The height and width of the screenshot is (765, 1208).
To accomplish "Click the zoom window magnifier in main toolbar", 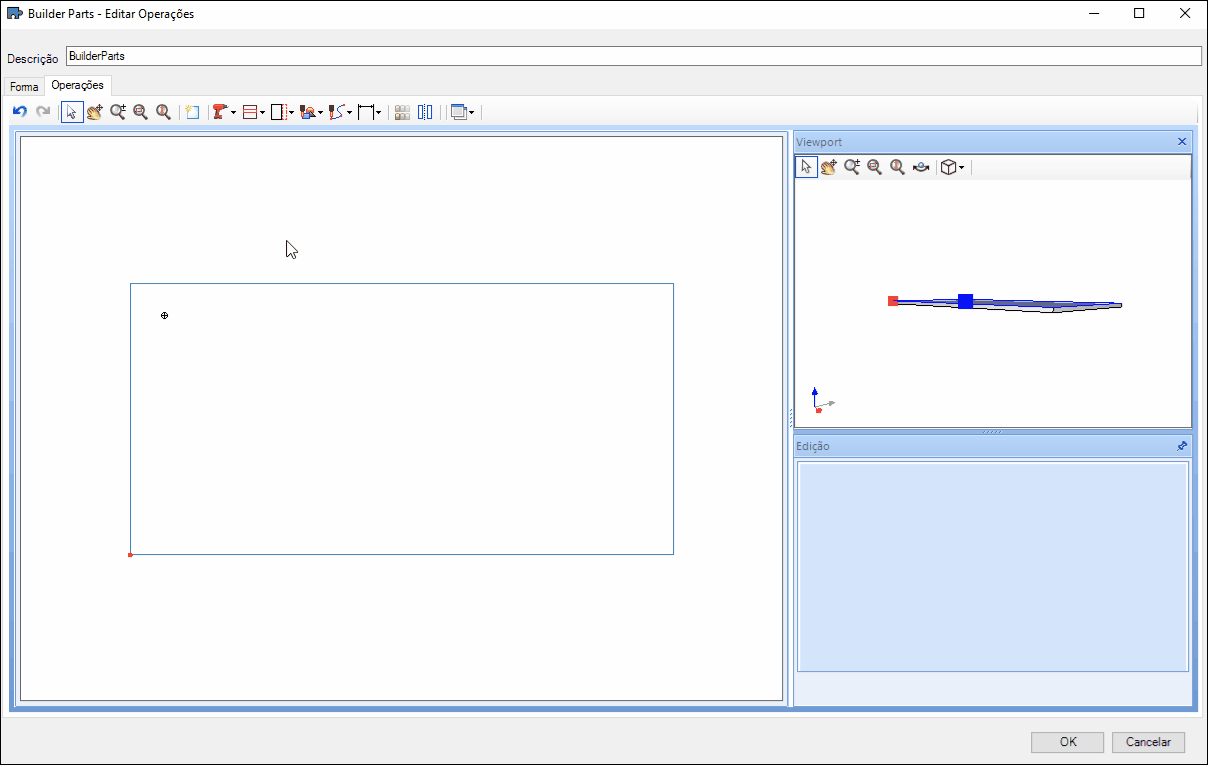I will pyautogui.click(x=141, y=112).
